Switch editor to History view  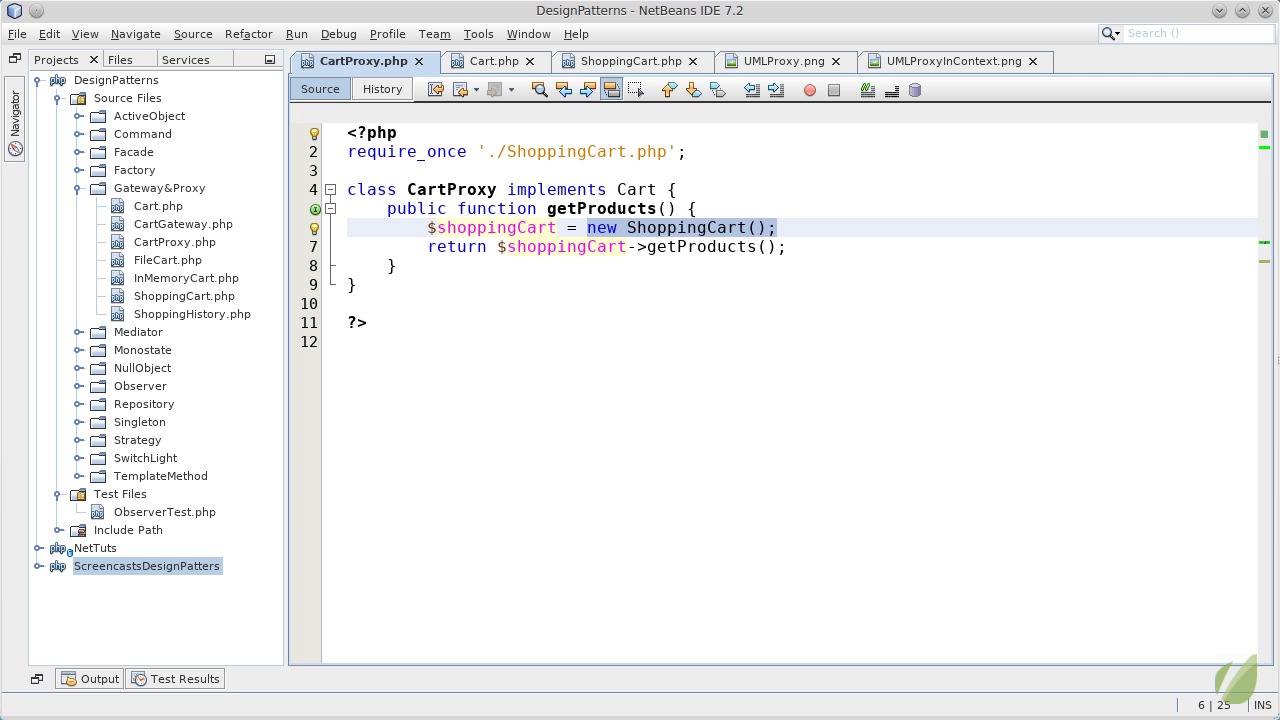(382, 89)
